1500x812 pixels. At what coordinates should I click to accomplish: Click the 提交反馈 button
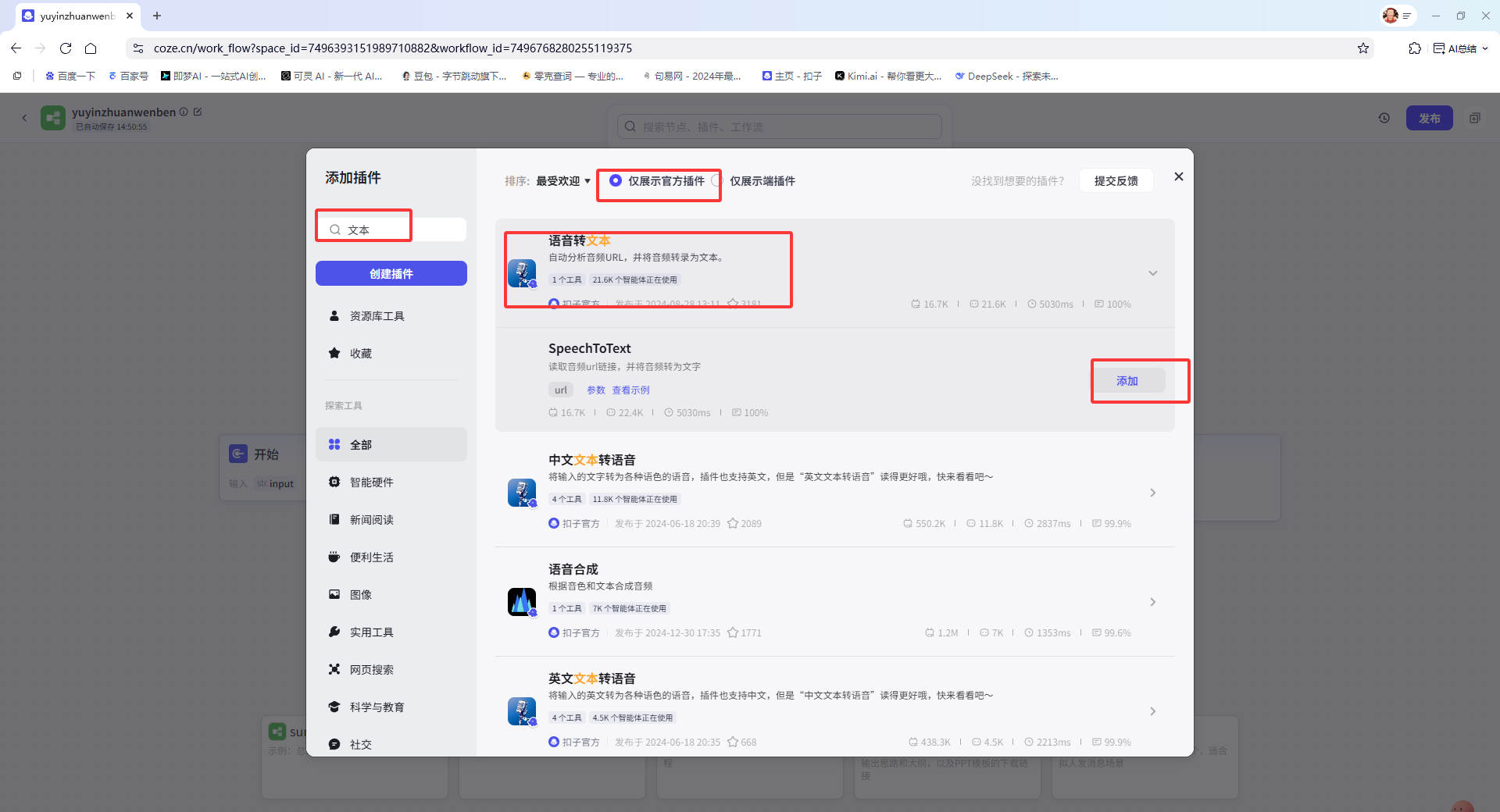pyautogui.click(x=1116, y=181)
